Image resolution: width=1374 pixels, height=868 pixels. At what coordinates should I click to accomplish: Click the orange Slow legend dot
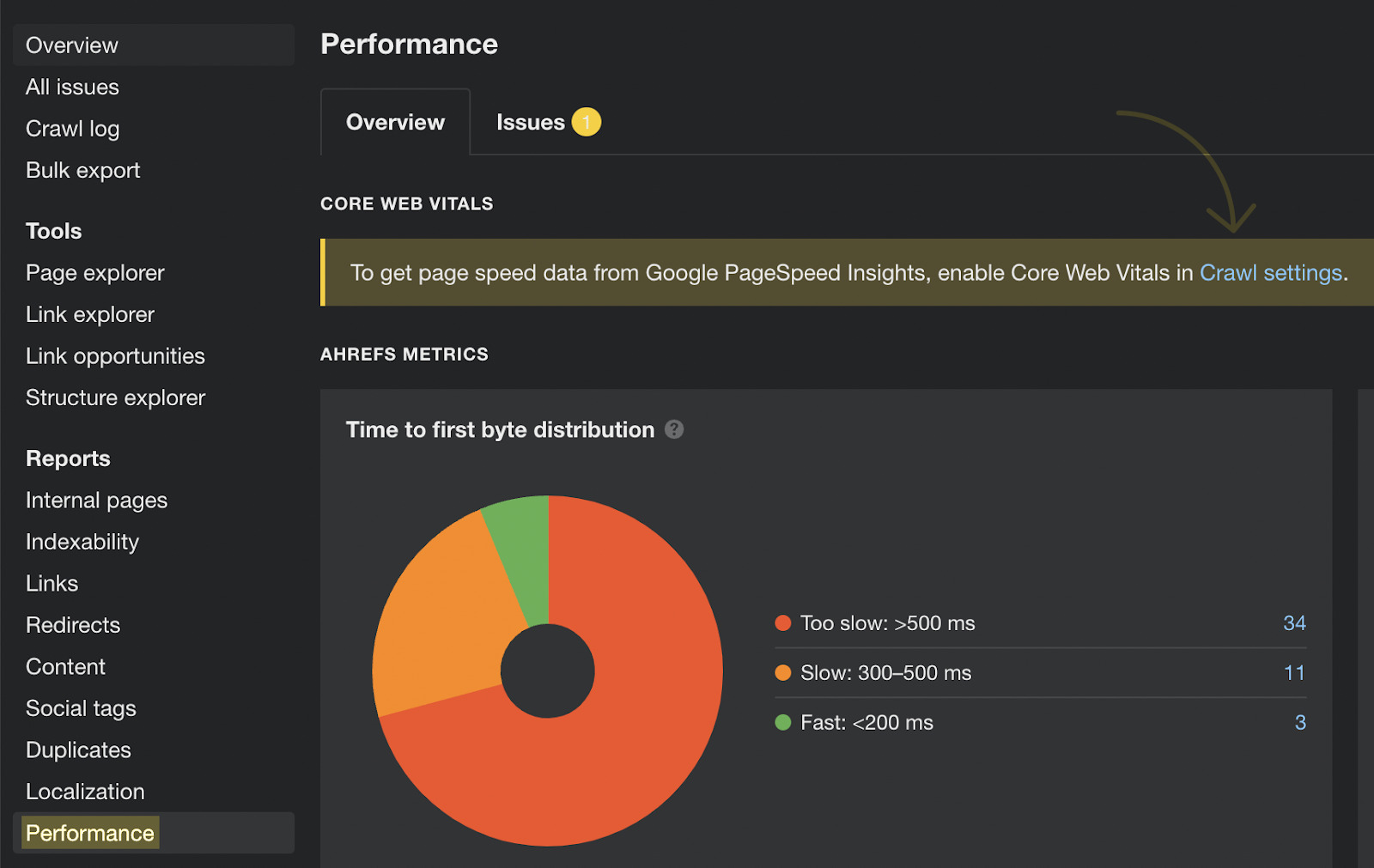782,673
